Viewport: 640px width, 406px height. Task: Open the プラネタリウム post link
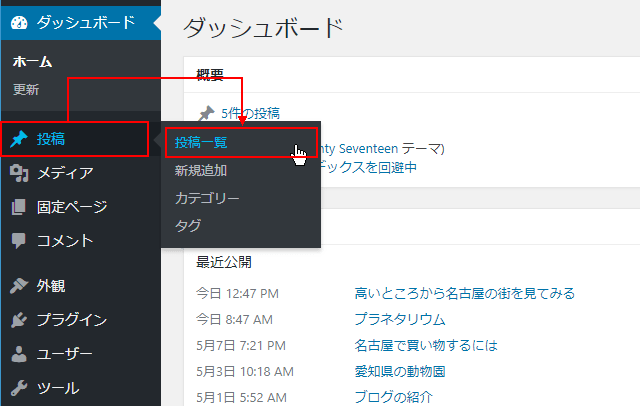click(400, 319)
